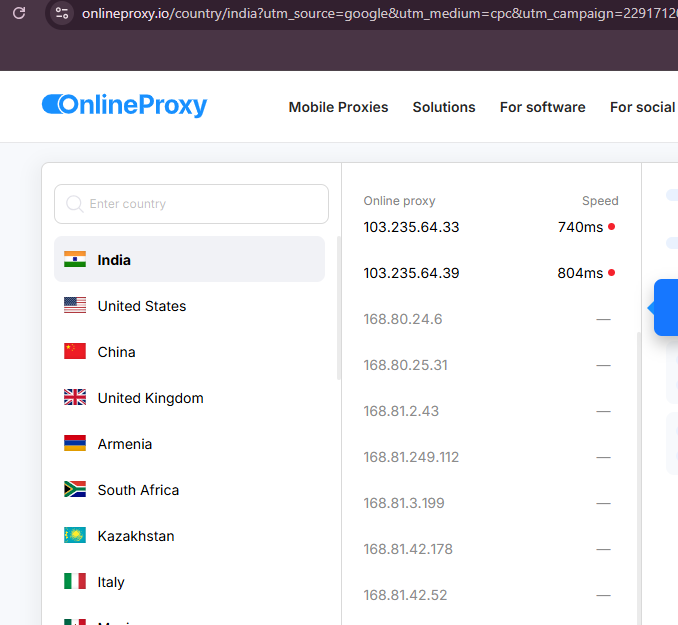Click the United Kingdom flag icon
This screenshot has height=625, width=678.
[x=75, y=398]
